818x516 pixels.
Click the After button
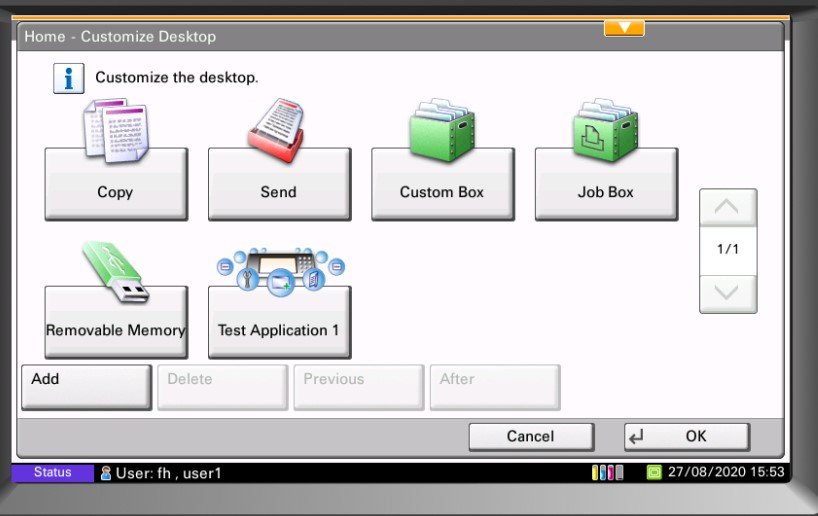(494, 387)
